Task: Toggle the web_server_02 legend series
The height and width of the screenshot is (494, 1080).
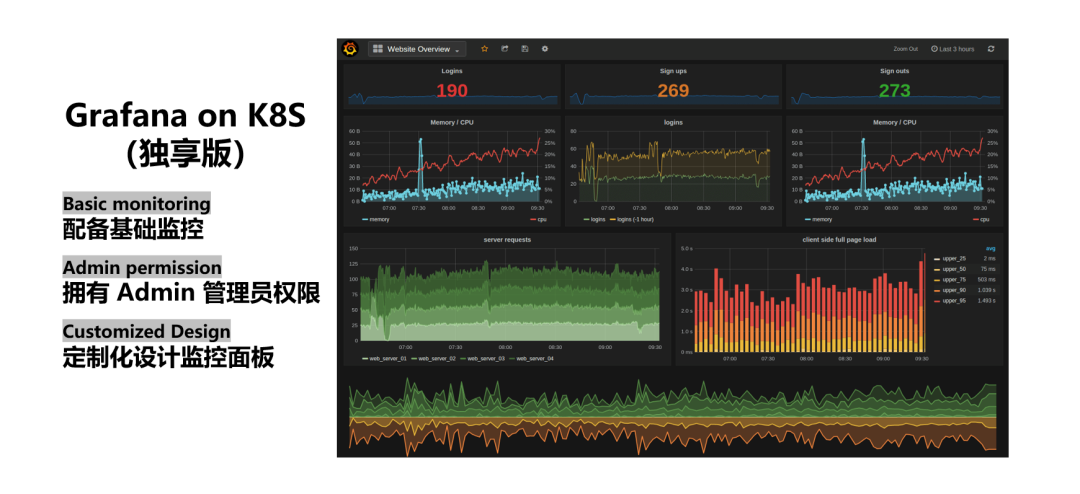Action: [433, 358]
